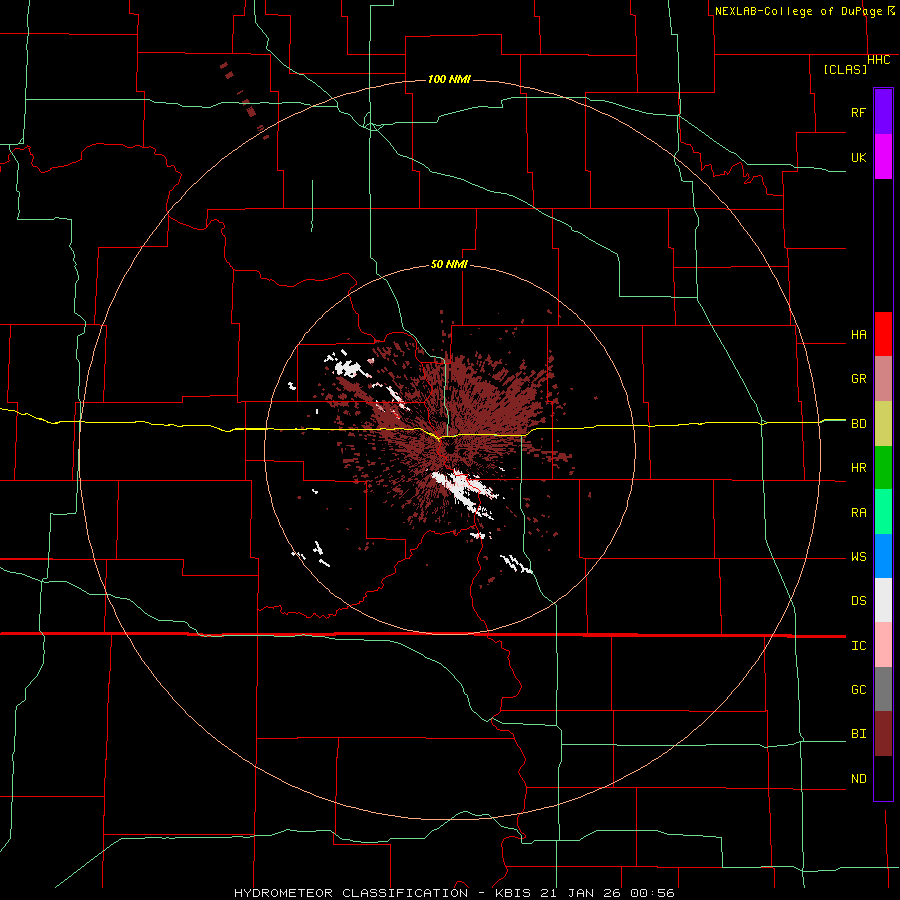The height and width of the screenshot is (900, 900).
Task: Click the brown echo streak near the top-left
Action: (244, 100)
